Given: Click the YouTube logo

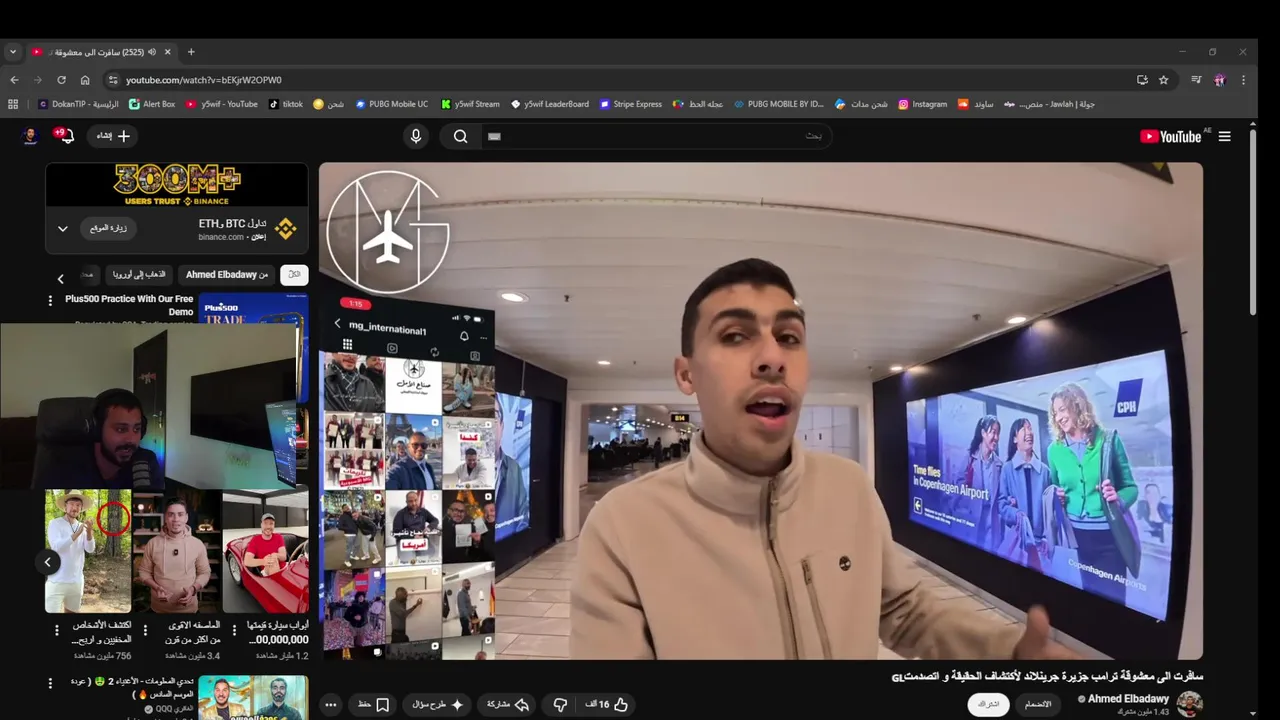Looking at the screenshot, I should point(1171,137).
